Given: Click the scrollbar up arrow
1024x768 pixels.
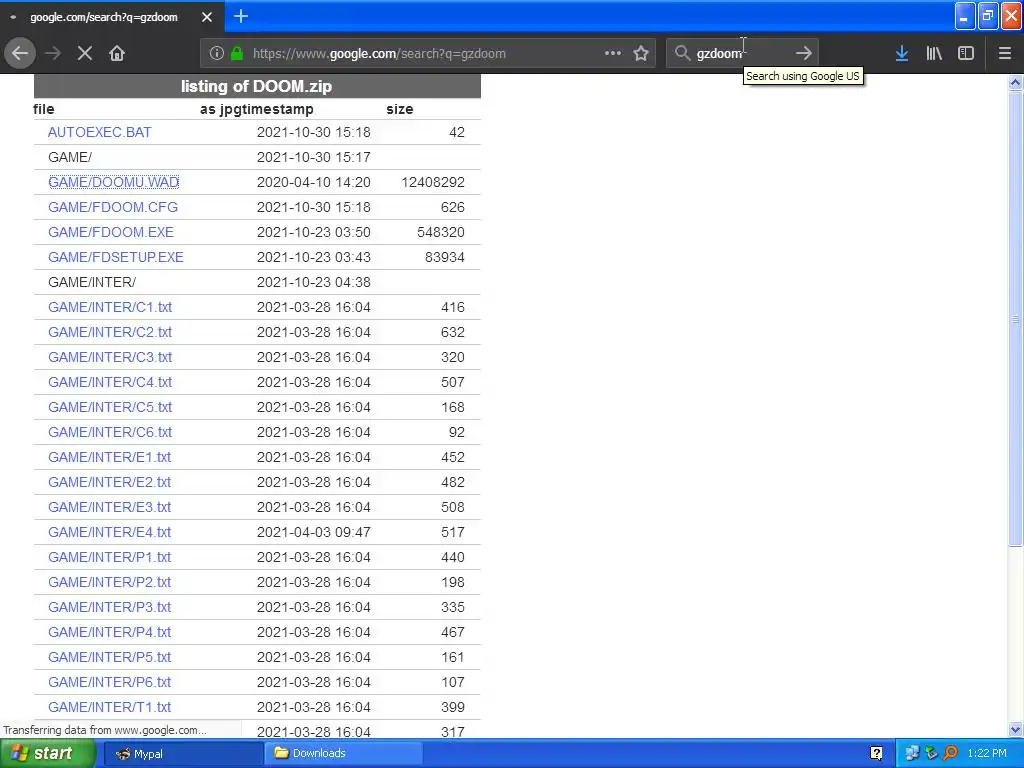Looking at the screenshot, I should point(1015,82).
